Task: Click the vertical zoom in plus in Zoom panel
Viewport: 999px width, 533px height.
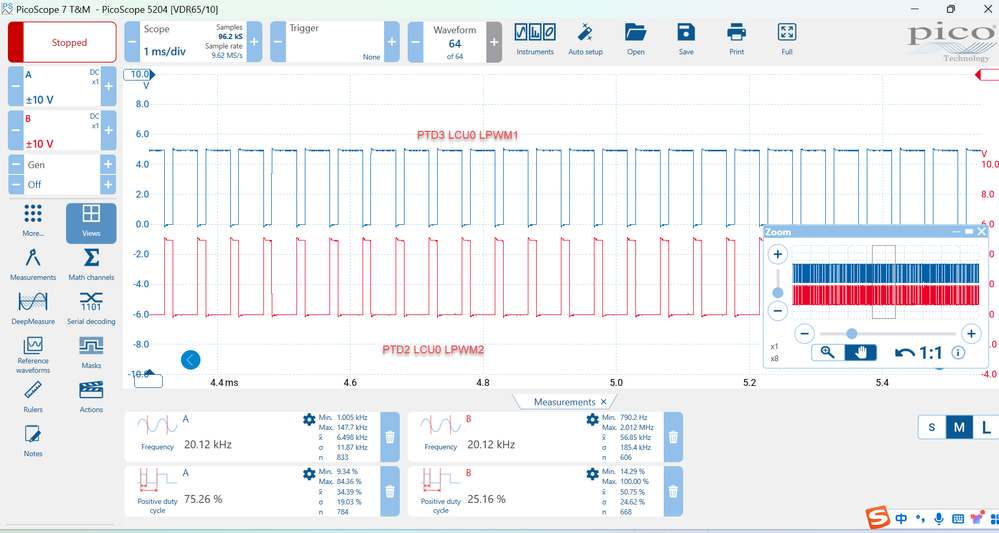Action: (777, 255)
